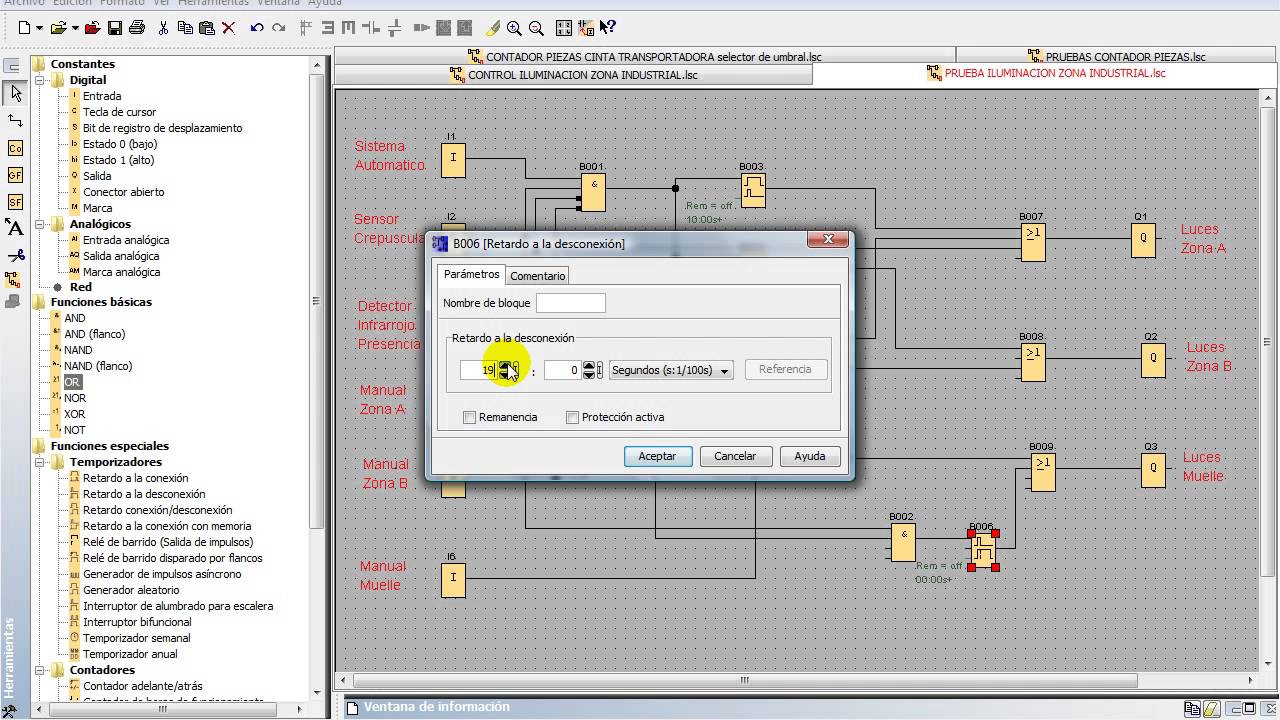Click the seconds value field showing 19
The width and height of the screenshot is (1280, 720).
[478, 370]
